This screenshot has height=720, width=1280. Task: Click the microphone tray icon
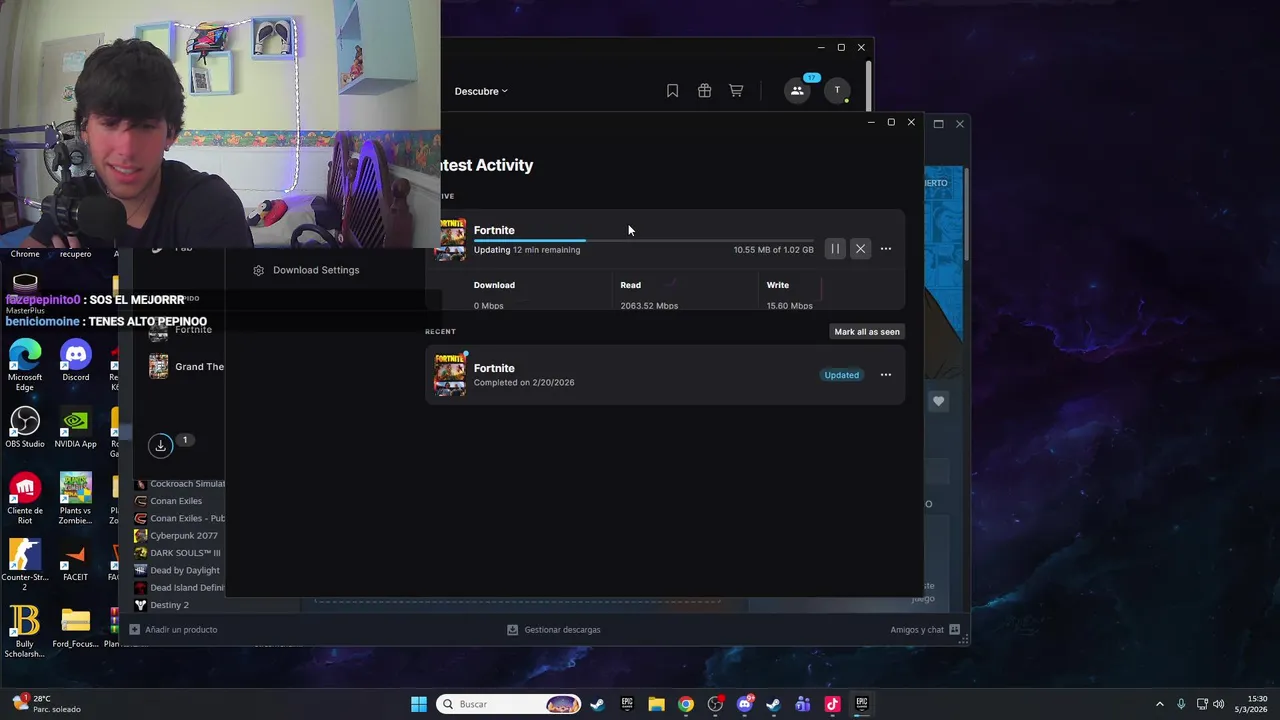1181,704
